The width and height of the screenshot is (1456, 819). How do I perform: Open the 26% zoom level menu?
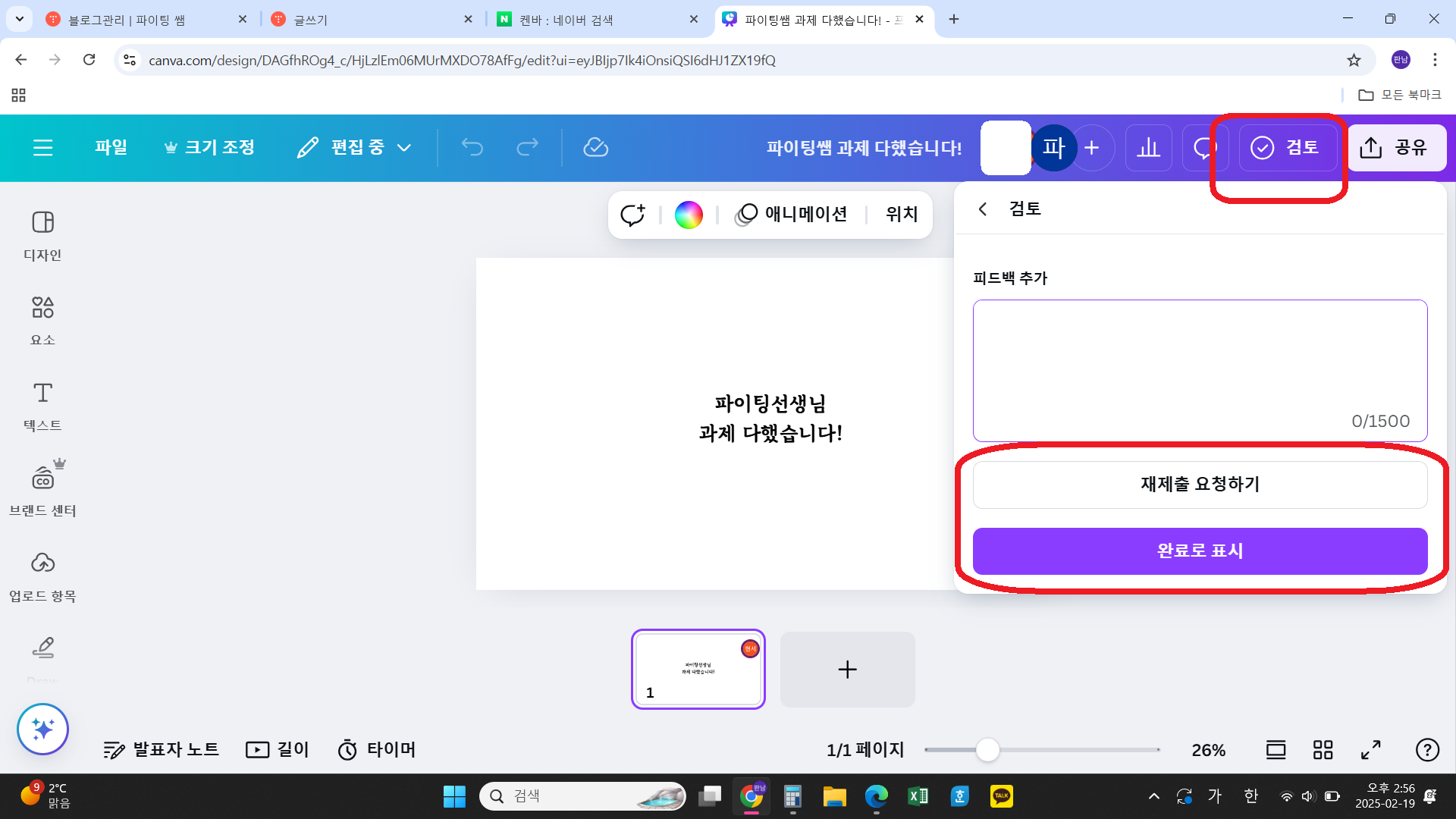click(1208, 750)
